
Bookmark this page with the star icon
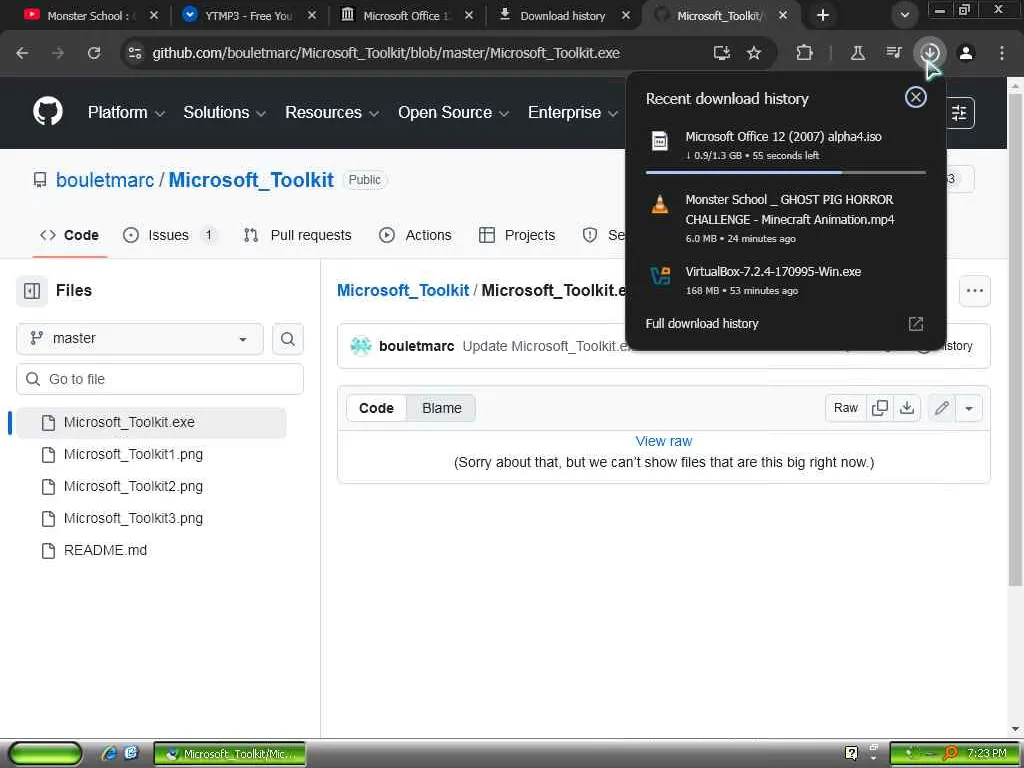click(754, 53)
